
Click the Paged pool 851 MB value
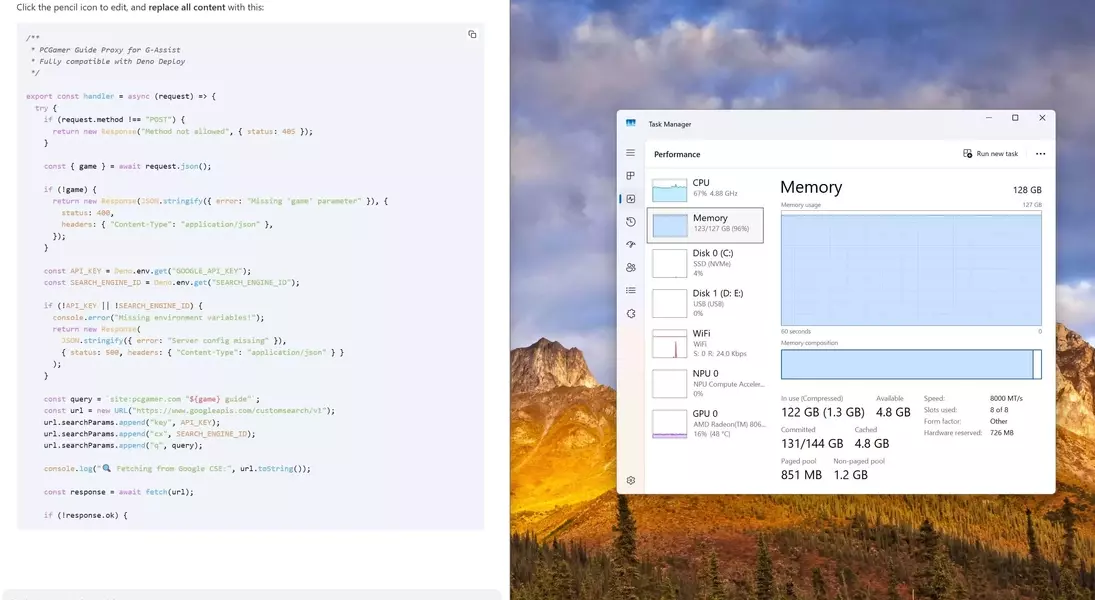pos(801,475)
